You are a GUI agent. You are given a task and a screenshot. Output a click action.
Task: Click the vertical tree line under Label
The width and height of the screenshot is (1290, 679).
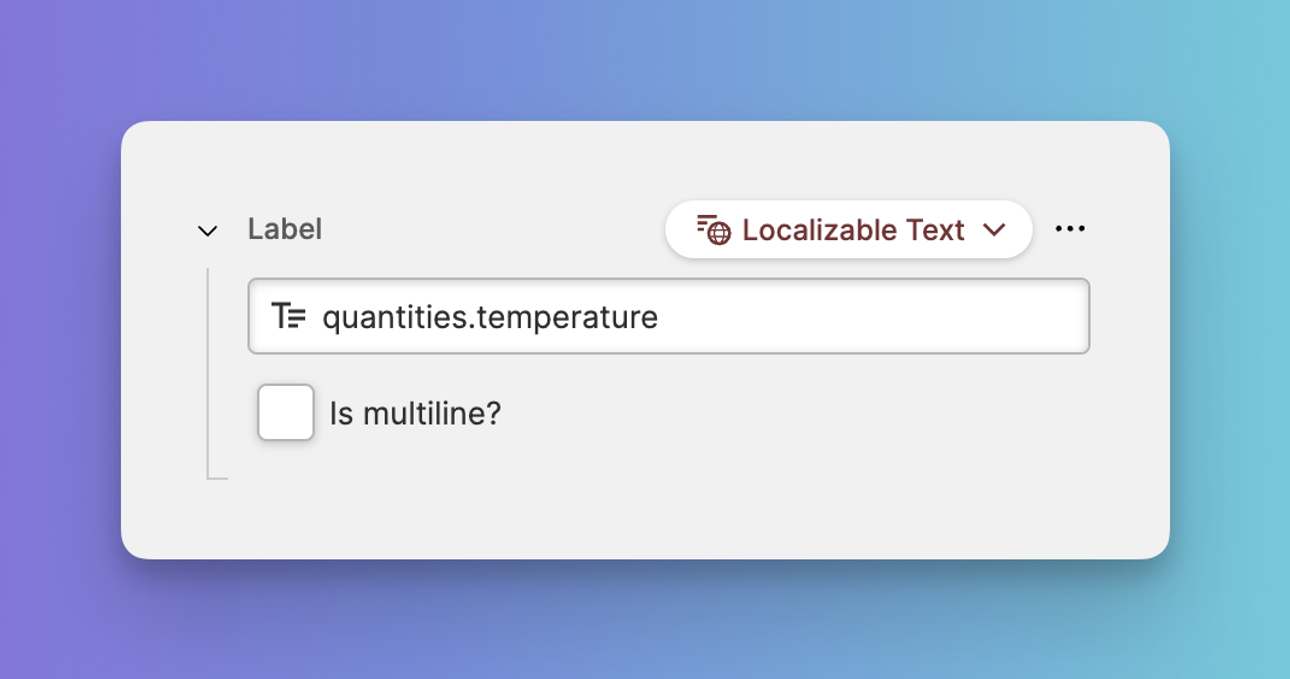(x=208, y=380)
